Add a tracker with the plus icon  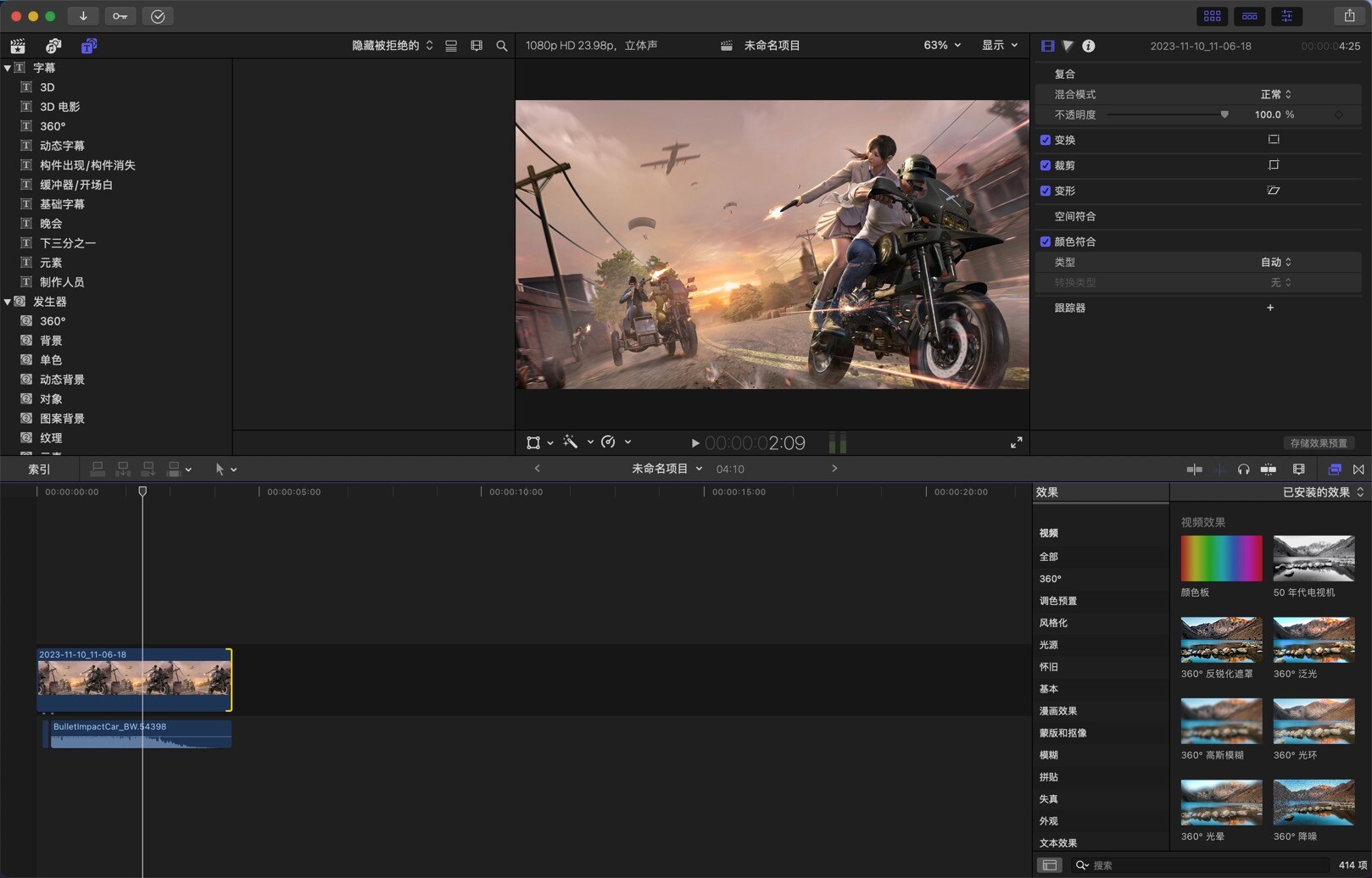(x=1270, y=308)
